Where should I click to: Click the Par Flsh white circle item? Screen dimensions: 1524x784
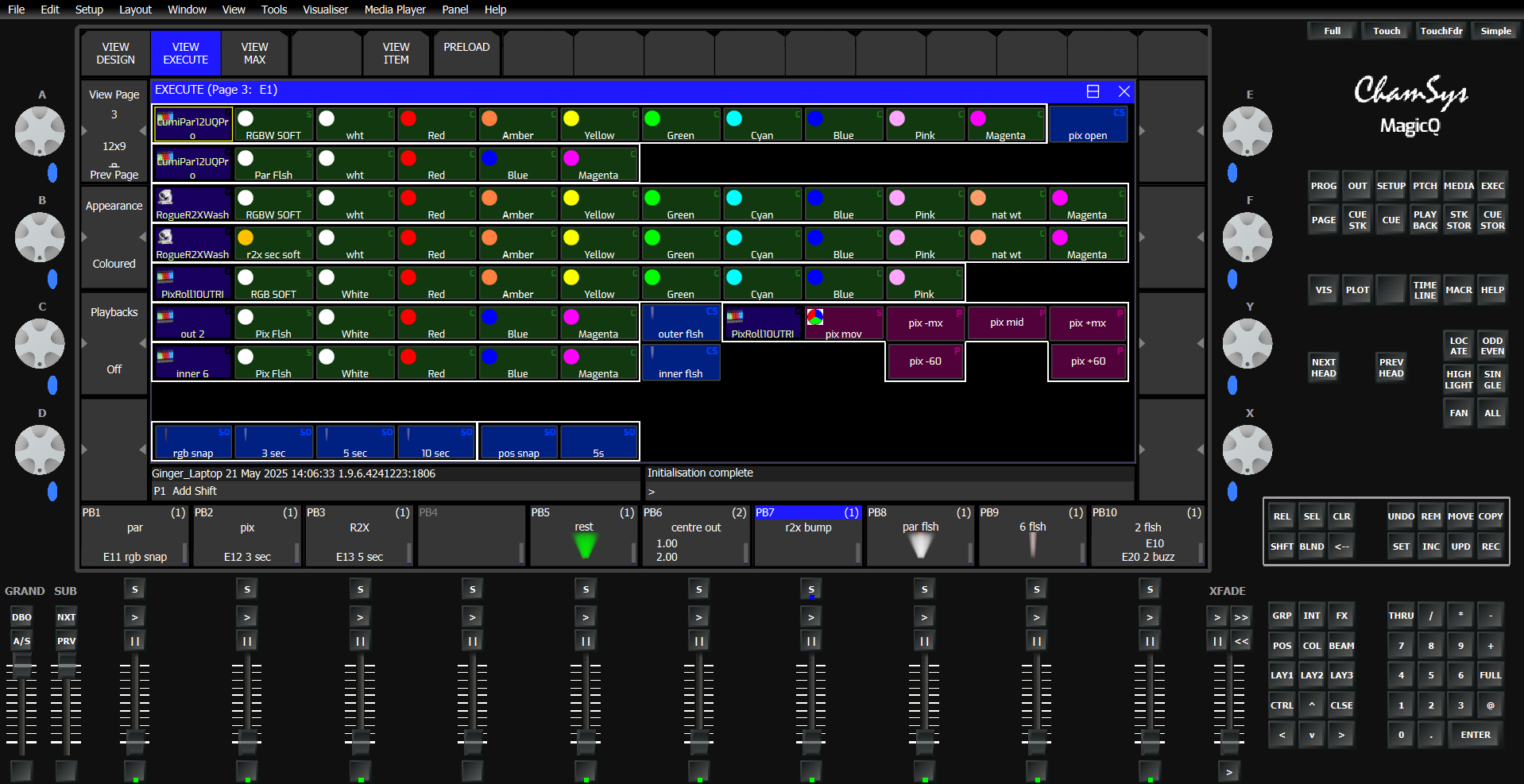tap(273, 164)
